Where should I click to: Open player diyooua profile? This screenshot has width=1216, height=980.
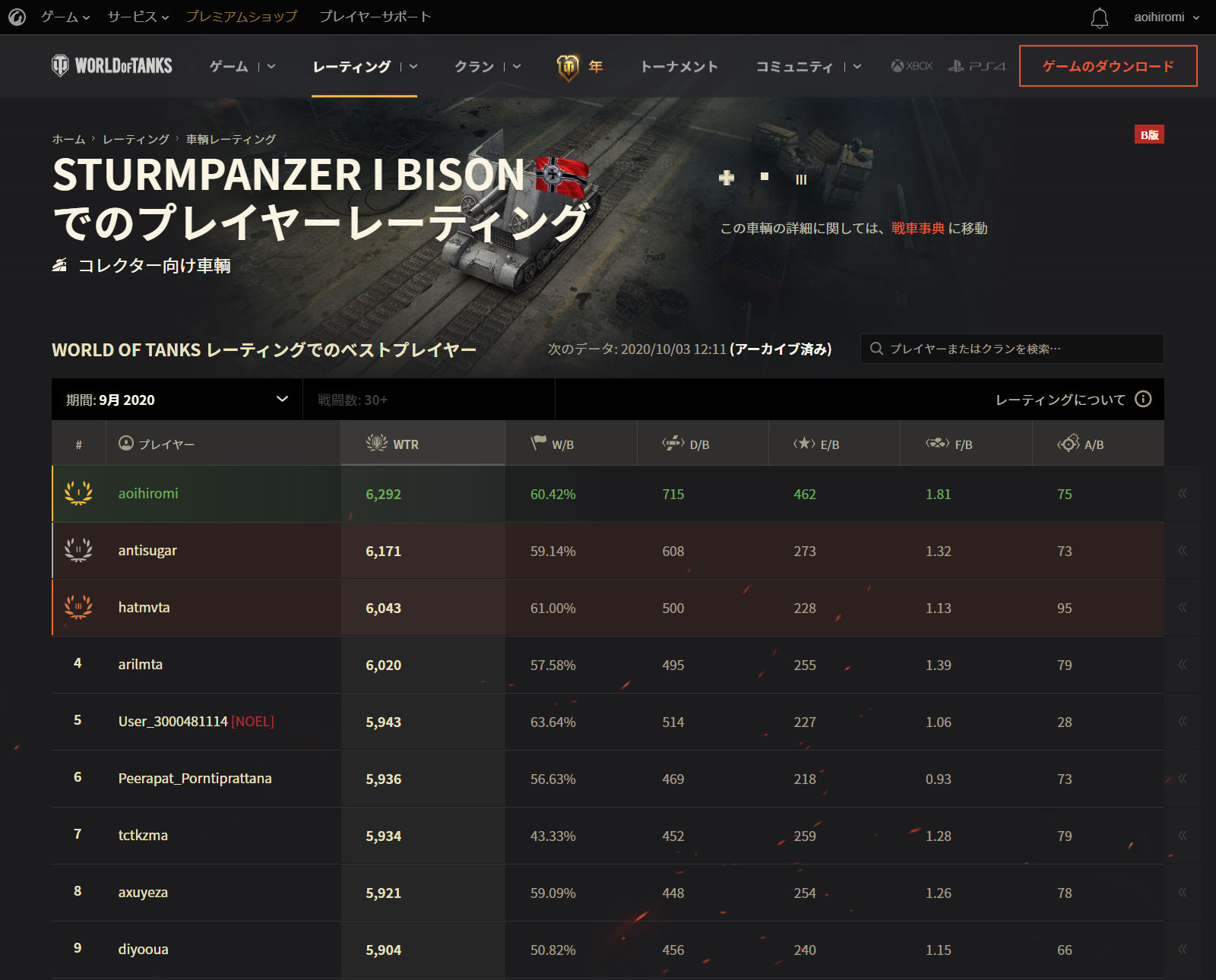[x=143, y=949]
